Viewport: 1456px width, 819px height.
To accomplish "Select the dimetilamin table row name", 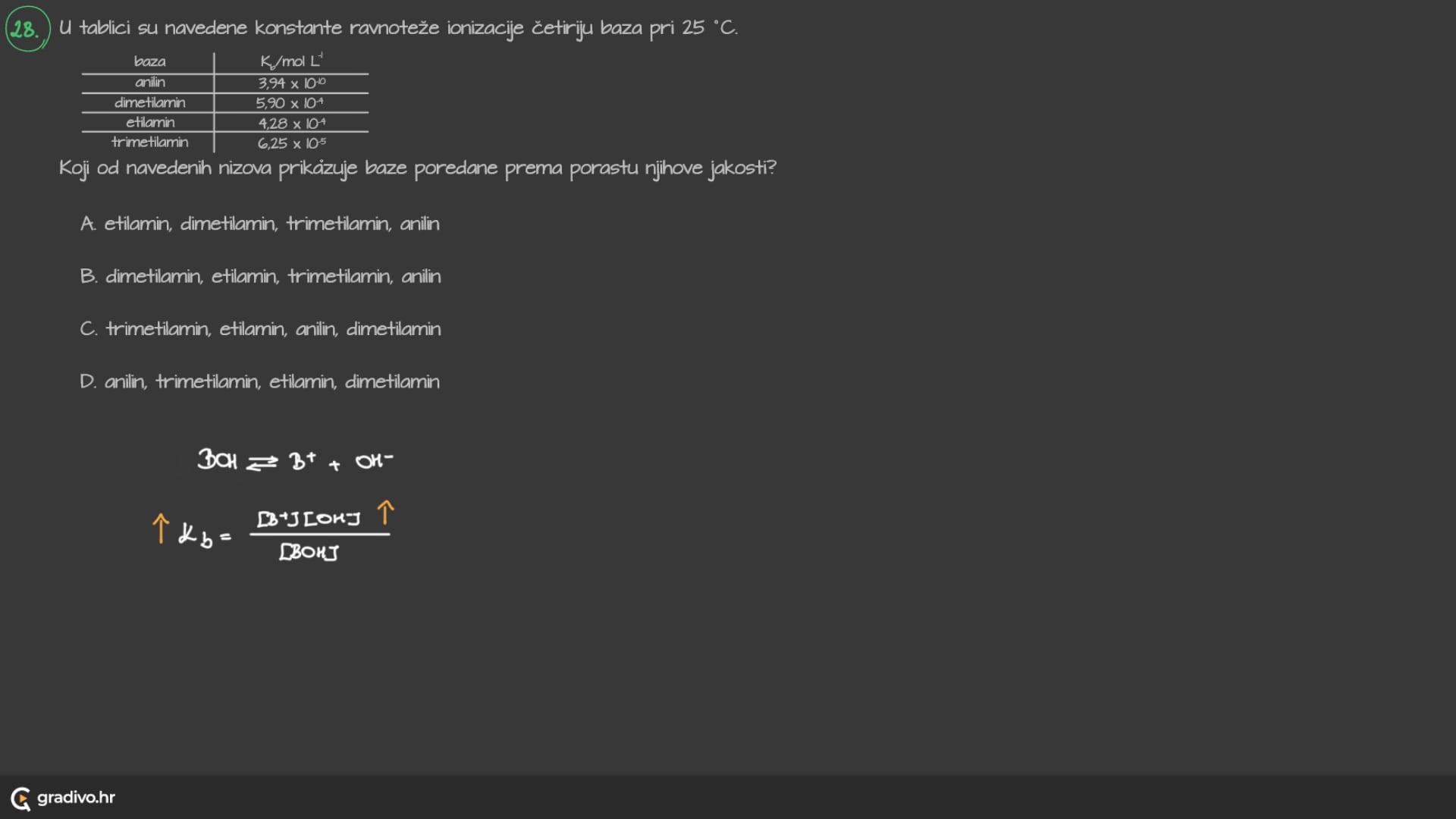I will [x=149, y=102].
